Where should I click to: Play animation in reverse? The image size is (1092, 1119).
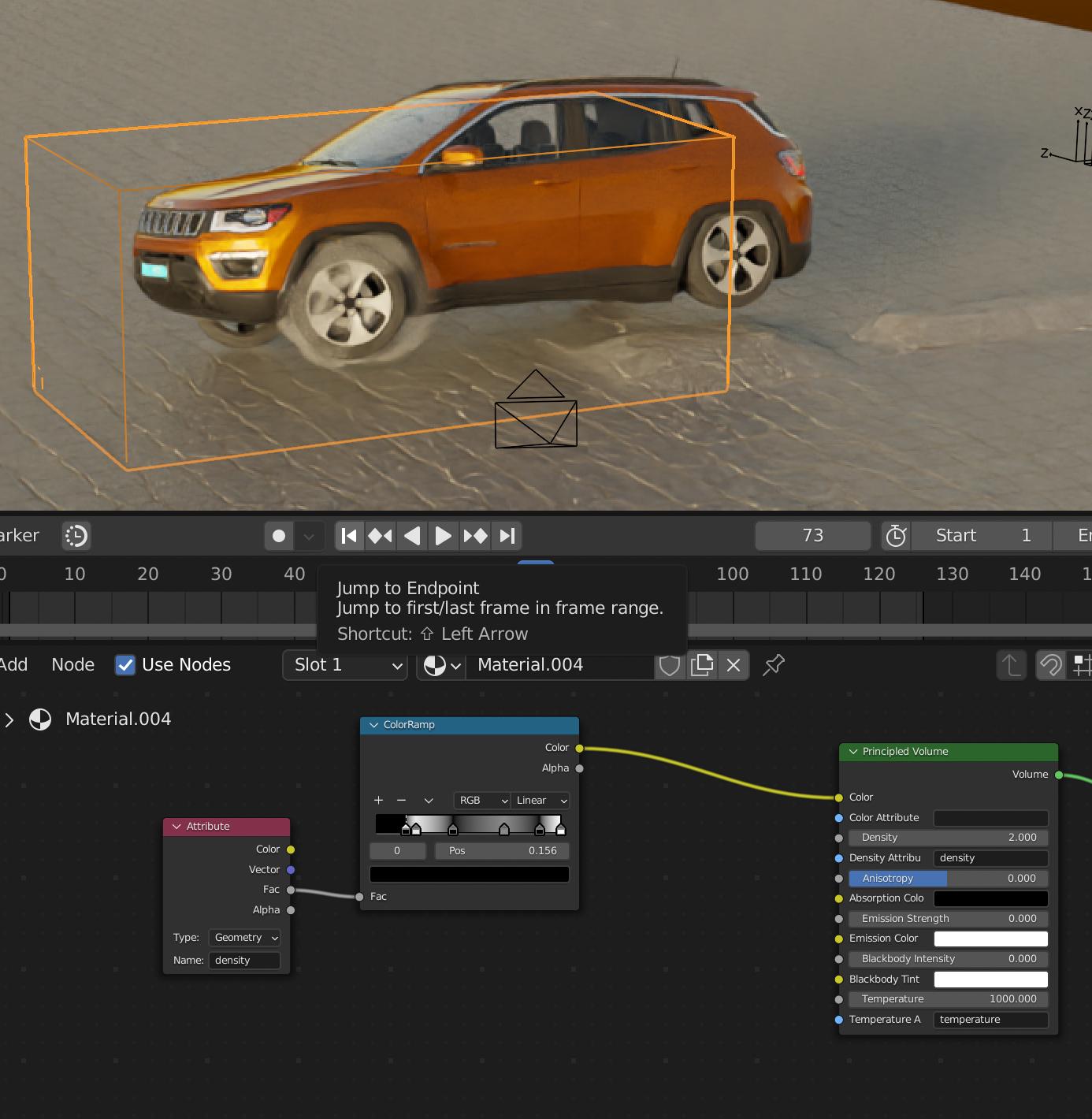[x=412, y=536]
